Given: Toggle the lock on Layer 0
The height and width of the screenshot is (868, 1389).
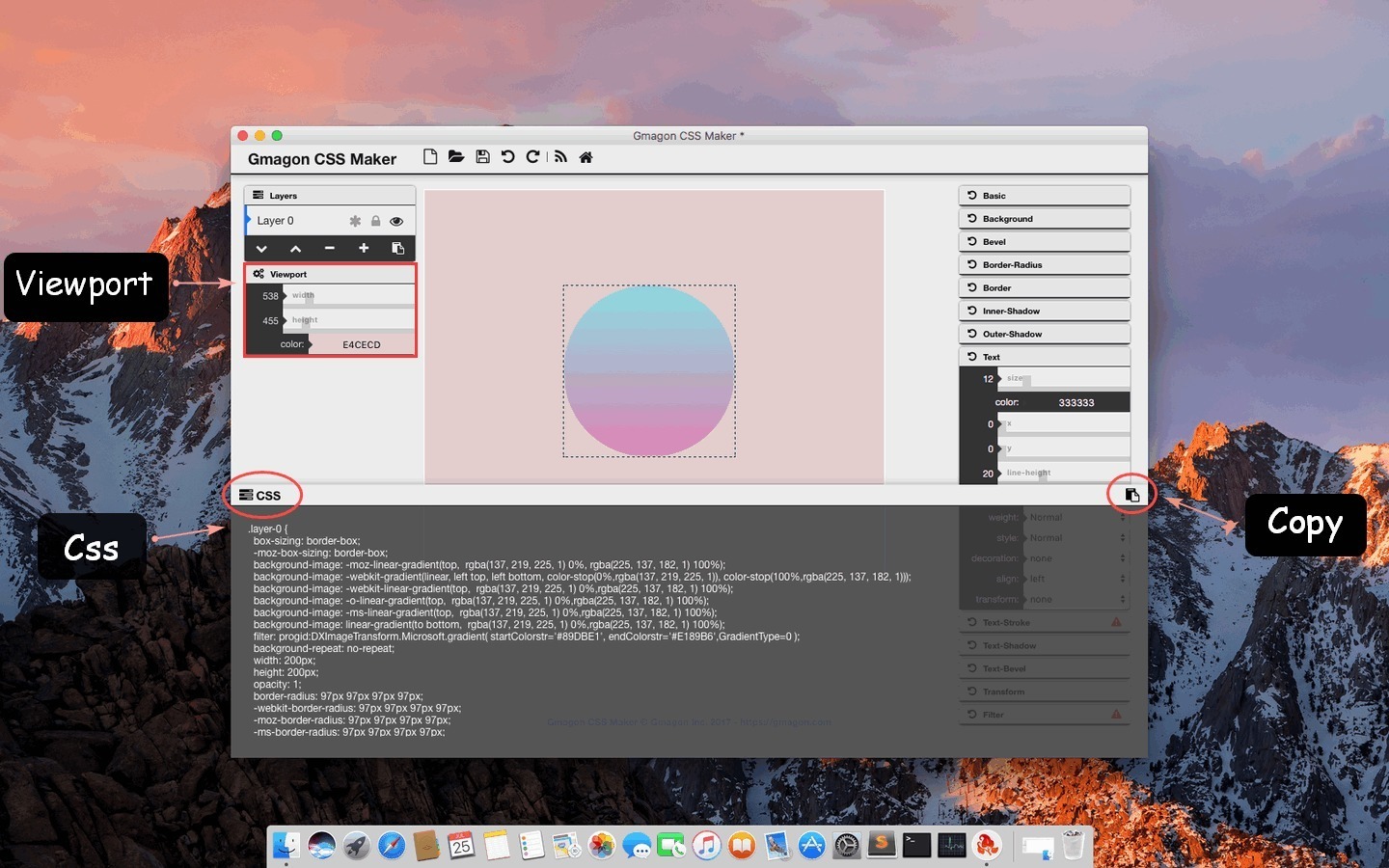Looking at the screenshot, I should click(375, 221).
